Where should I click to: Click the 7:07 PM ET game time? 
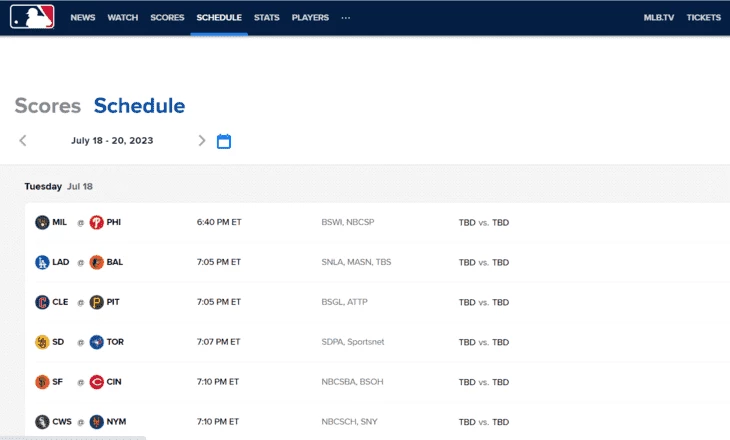pyautogui.click(x=218, y=342)
